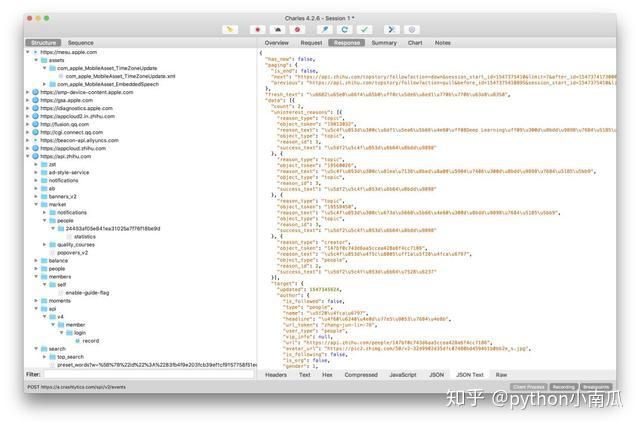Viewport: 640px width, 427px height.
Task: Show the Compressed response view
Action: tap(361, 375)
